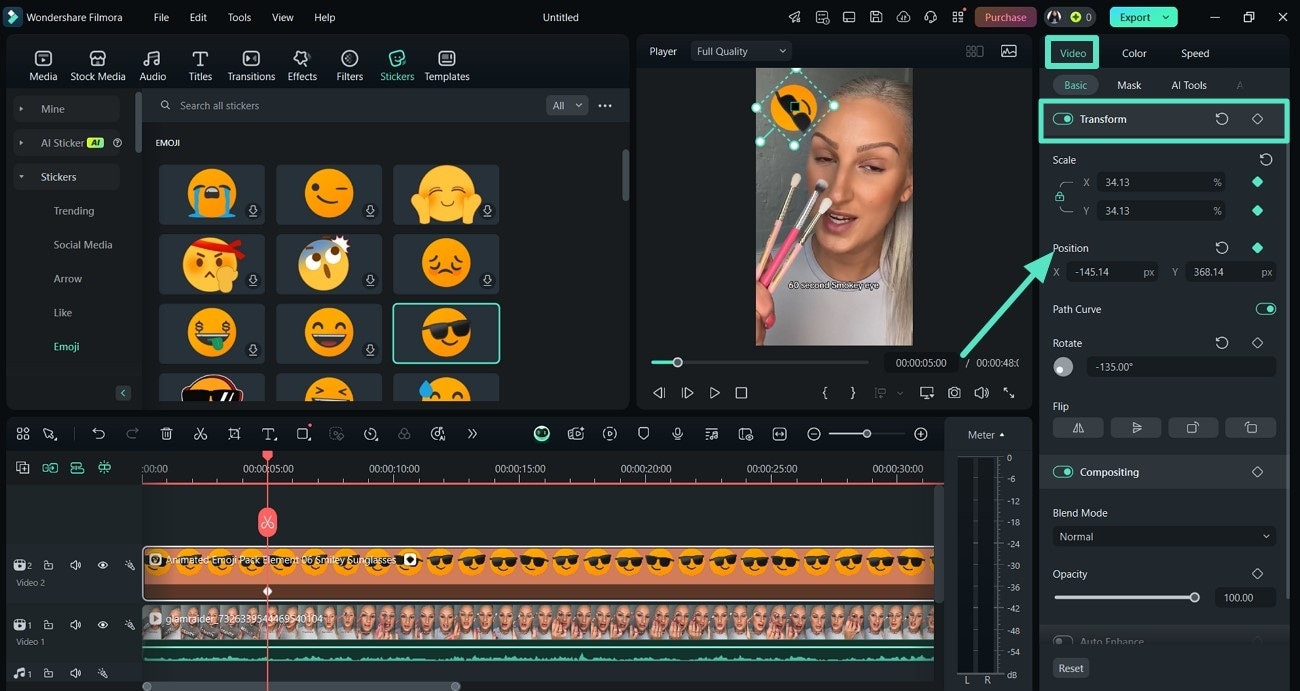This screenshot has width=1300, height=691.
Task: Click the Flip Horizontal button
Action: point(1078,427)
